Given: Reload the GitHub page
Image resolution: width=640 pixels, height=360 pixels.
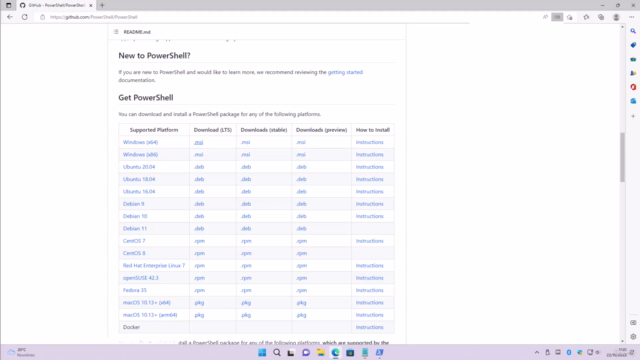Looking at the screenshot, I should pyautogui.click(x=25, y=17).
